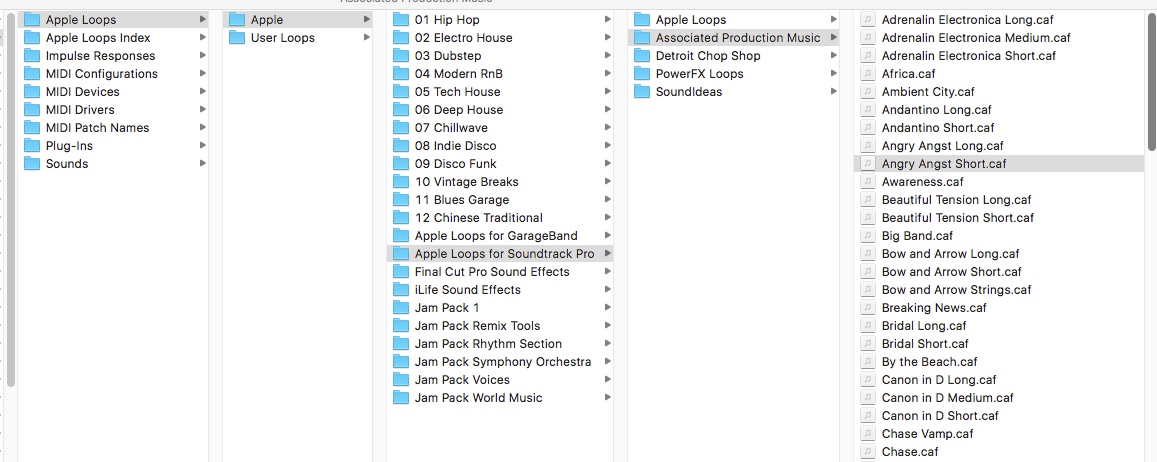Screen dimensions: 1157x462
Task: Click the SoundIdeas folder icon
Action: pos(642,92)
